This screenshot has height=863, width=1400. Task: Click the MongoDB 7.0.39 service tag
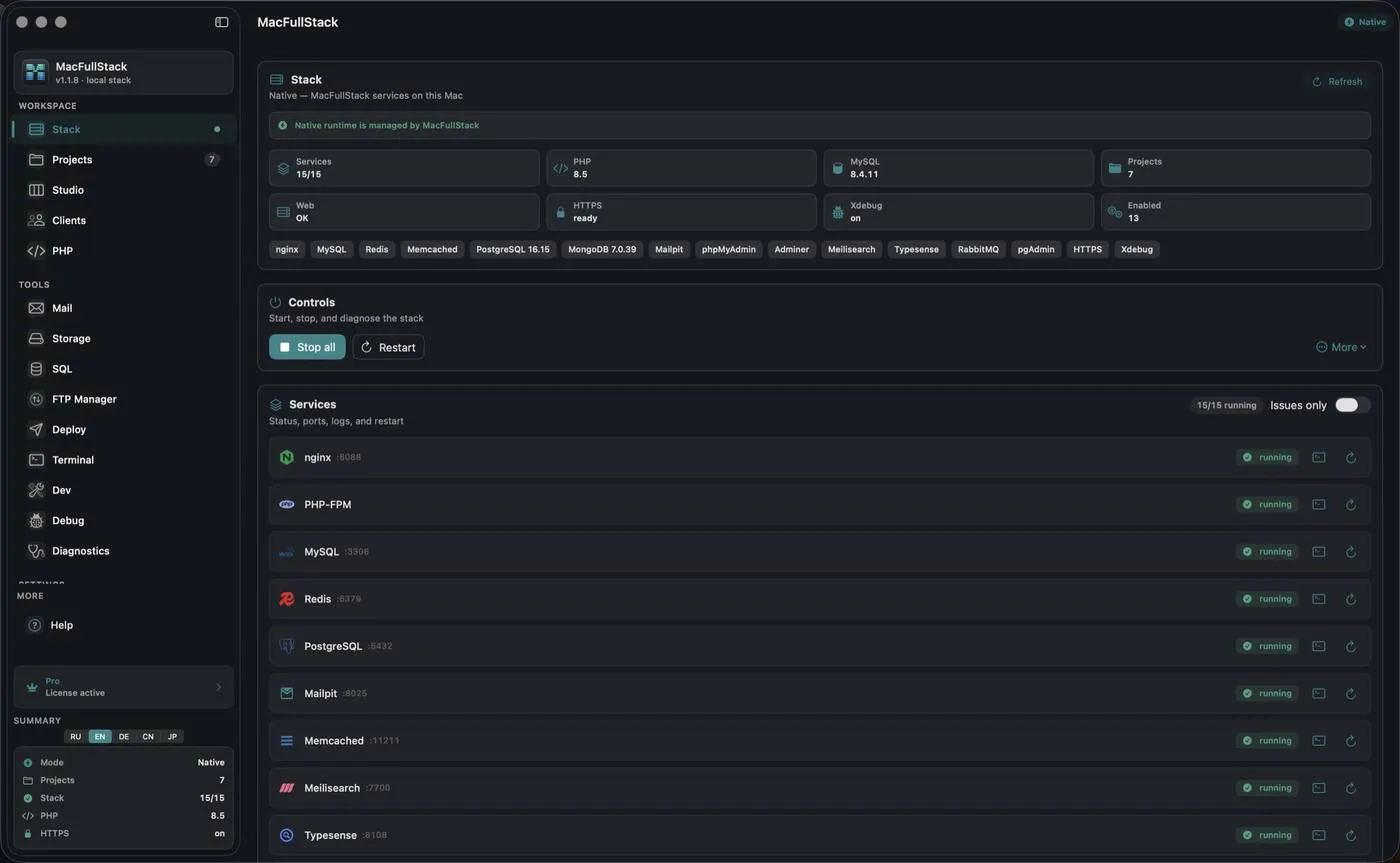tap(602, 250)
